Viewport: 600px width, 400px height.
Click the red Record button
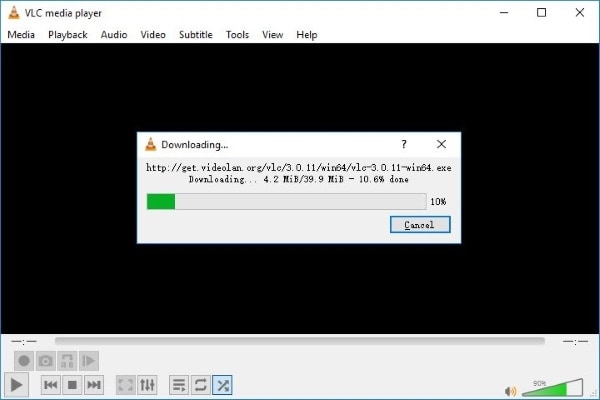(x=24, y=361)
